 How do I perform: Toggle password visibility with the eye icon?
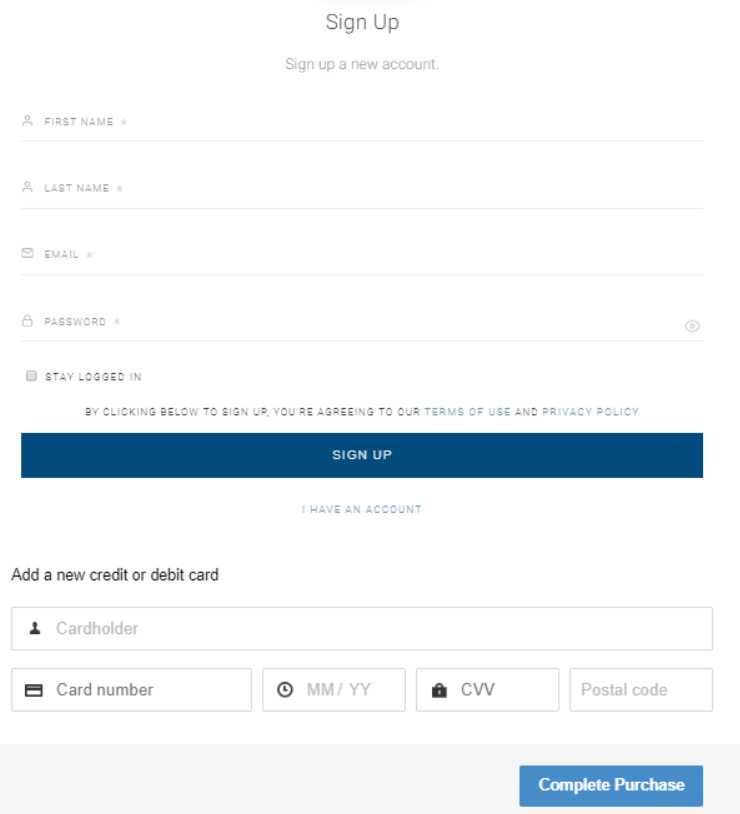[692, 326]
